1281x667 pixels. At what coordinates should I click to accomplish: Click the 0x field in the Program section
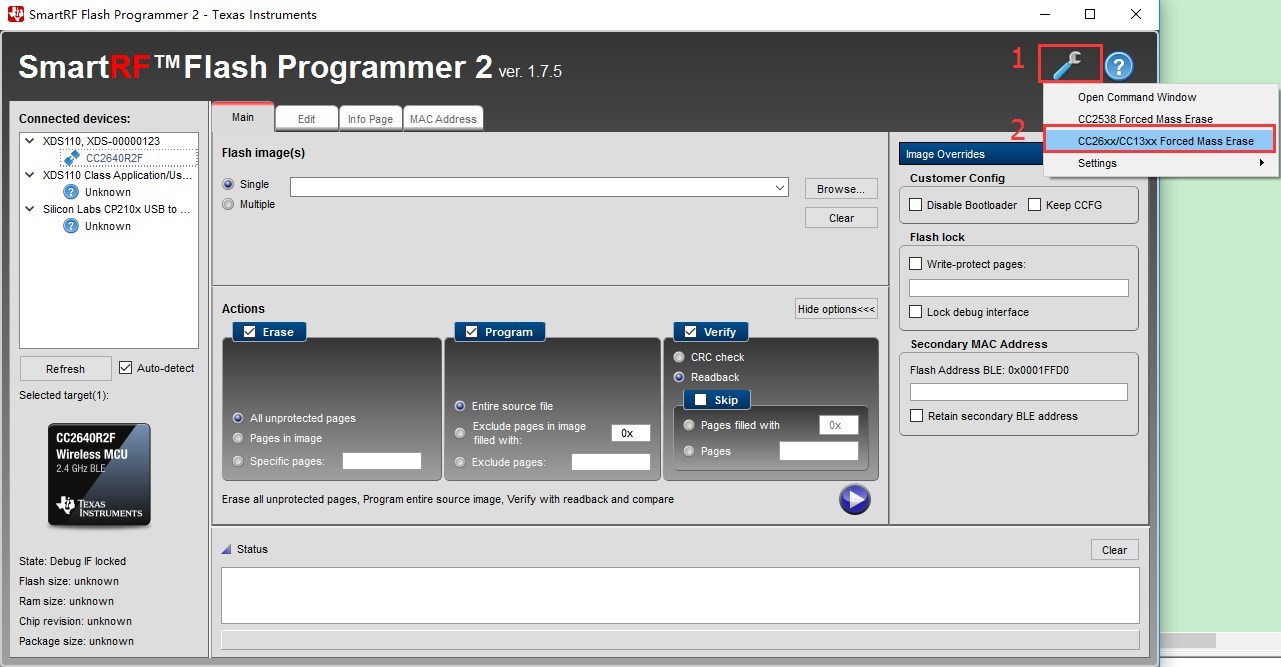pyautogui.click(x=631, y=433)
